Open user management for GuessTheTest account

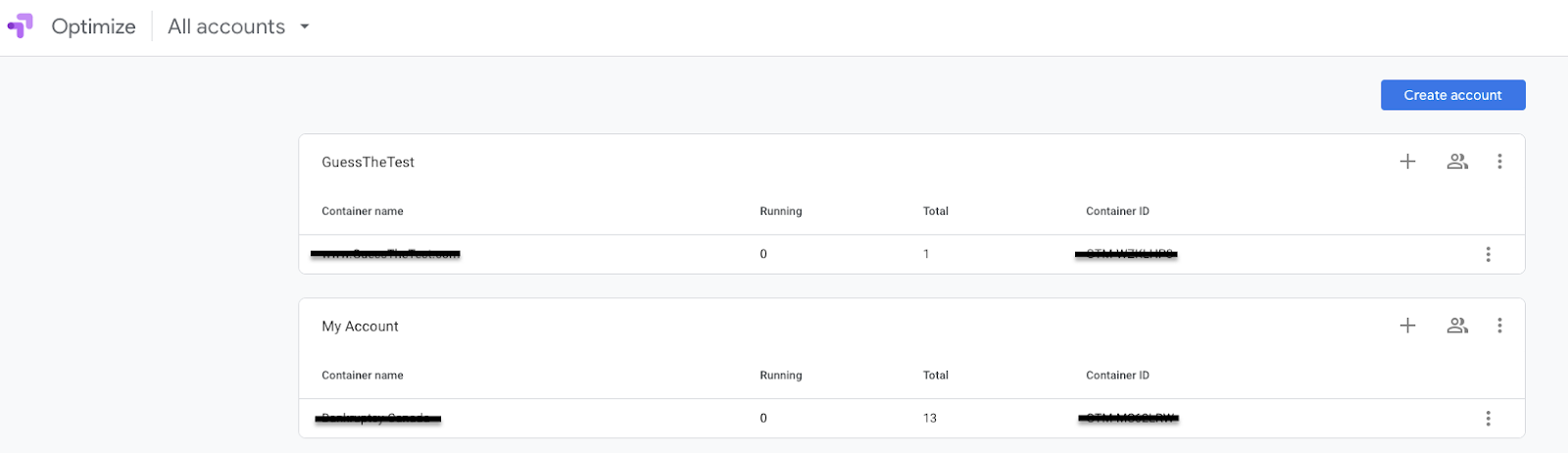pos(1457,162)
